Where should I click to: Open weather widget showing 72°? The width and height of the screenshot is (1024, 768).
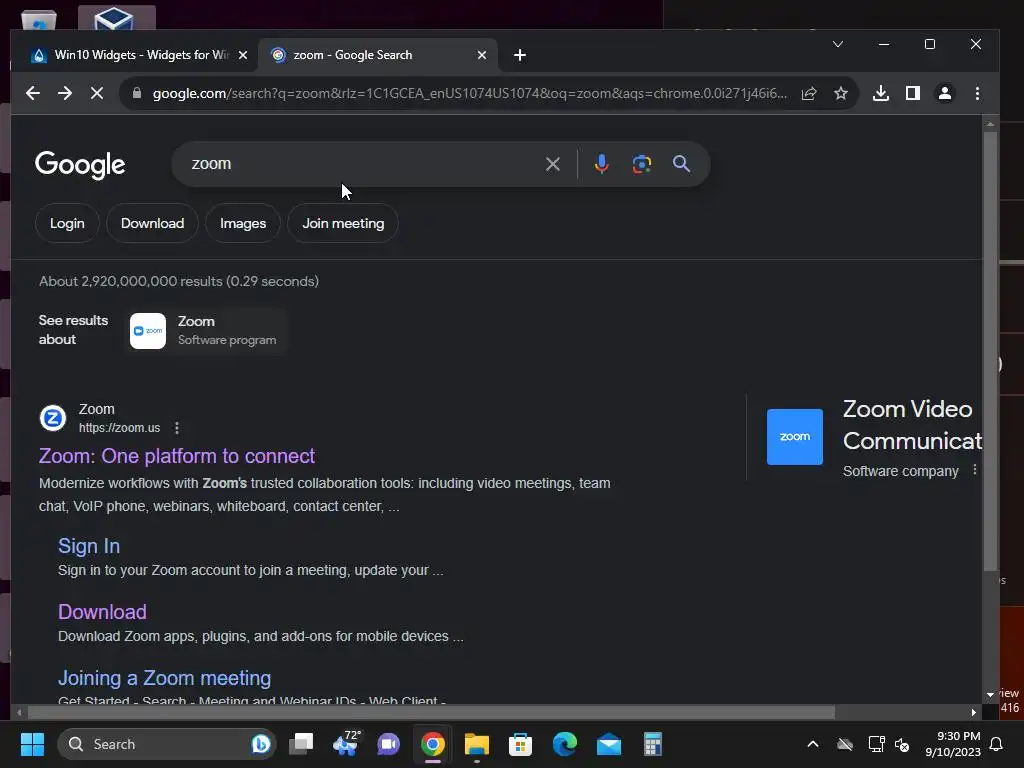point(346,743)
